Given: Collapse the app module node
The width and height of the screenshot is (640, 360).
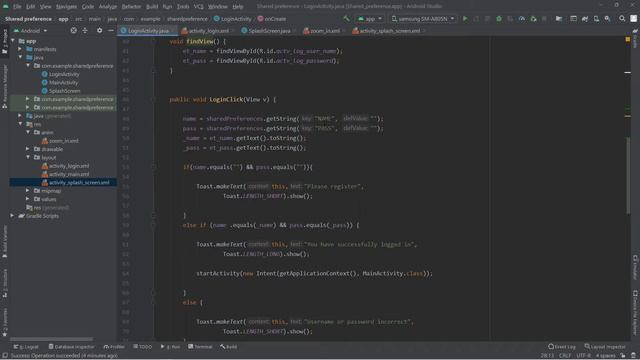Looking at the screenshot, I should tap(13, 41).
